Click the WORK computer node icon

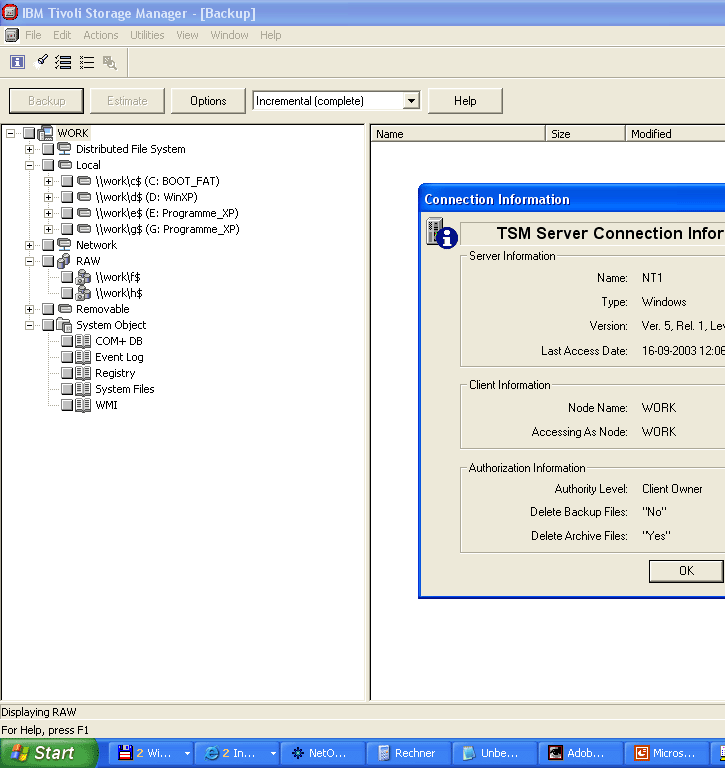click(45, 133)
